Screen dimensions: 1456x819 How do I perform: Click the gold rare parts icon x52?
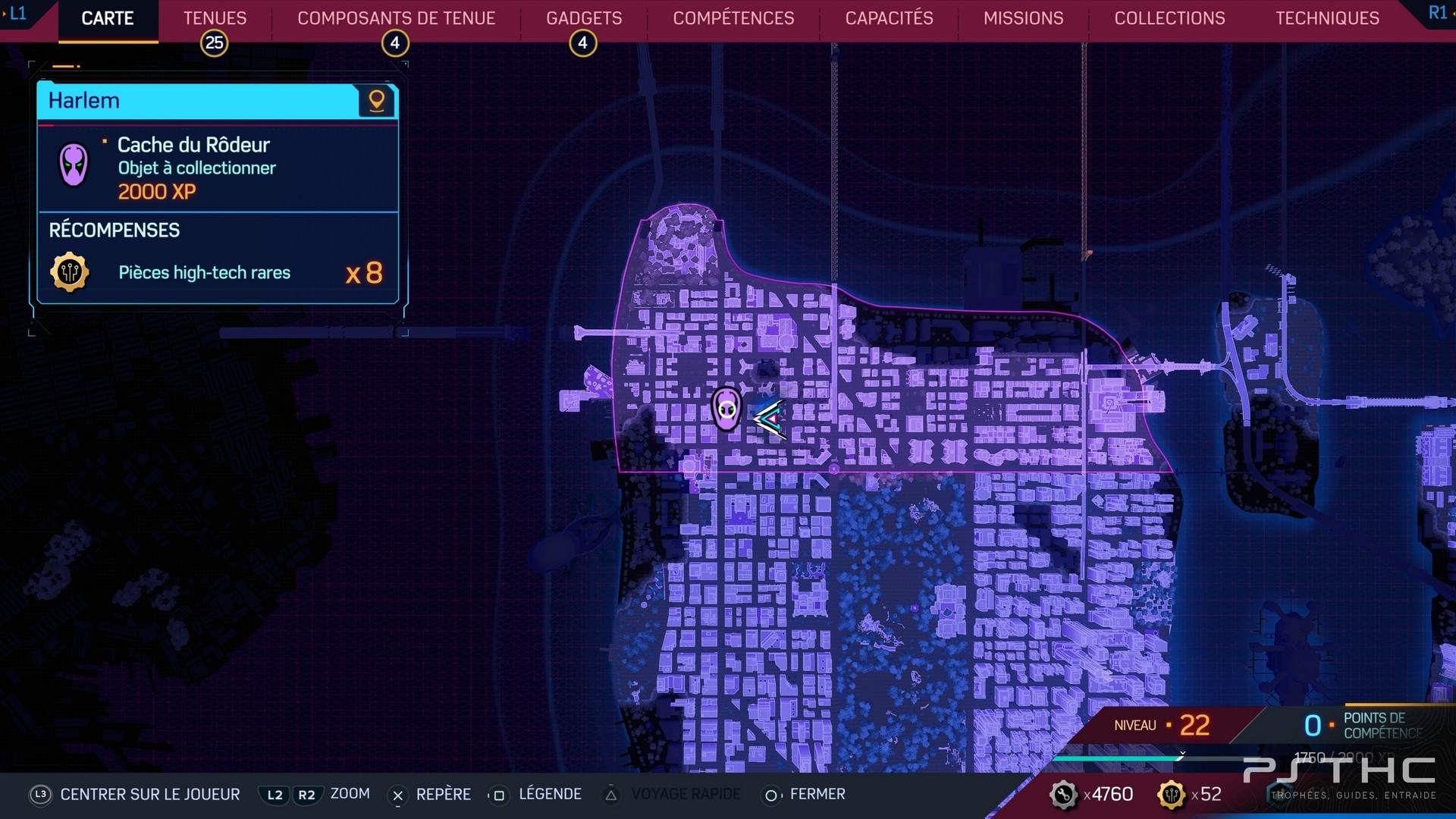[x=1172, y=795]
